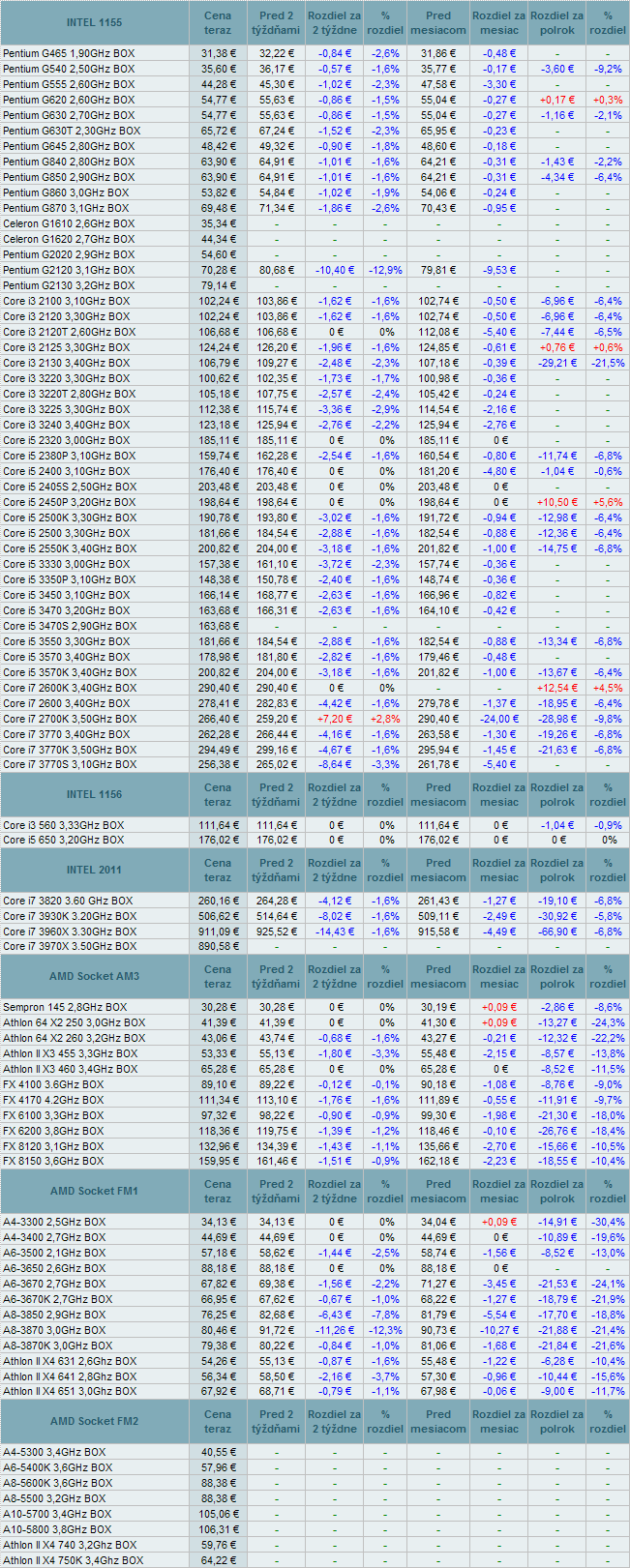Select price "106,31 €" of A10-5800
Viewport: 630px width, 1568px height.
(218, 1529)
